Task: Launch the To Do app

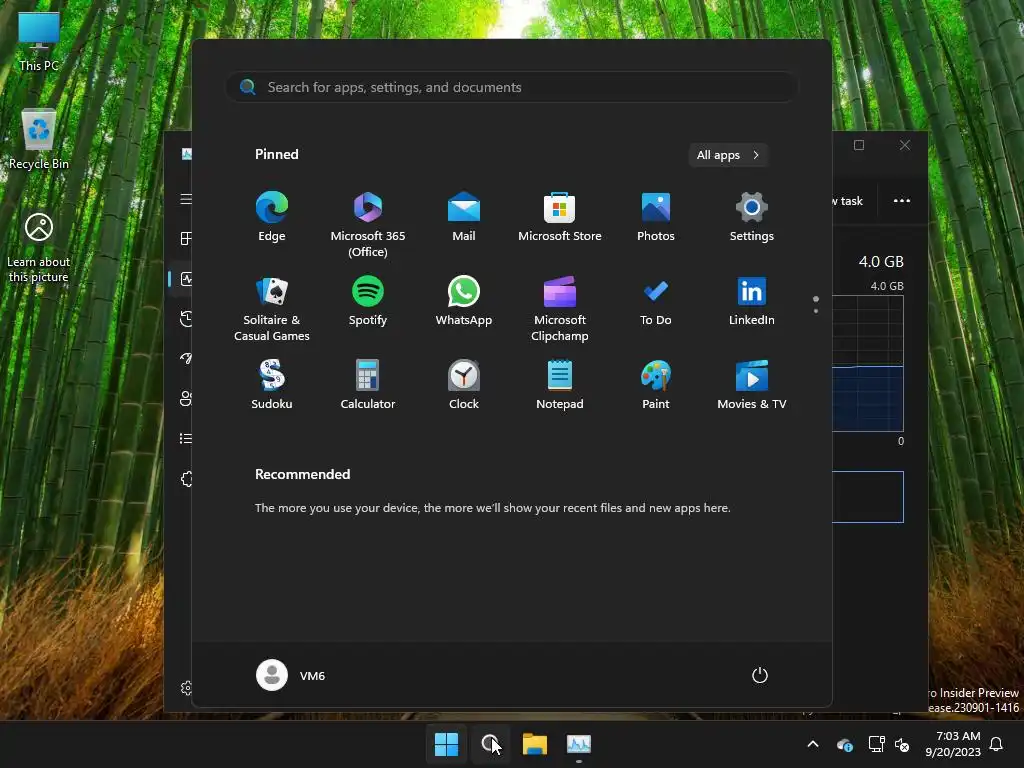Action: pyautogui.click(x=656, y=301)
